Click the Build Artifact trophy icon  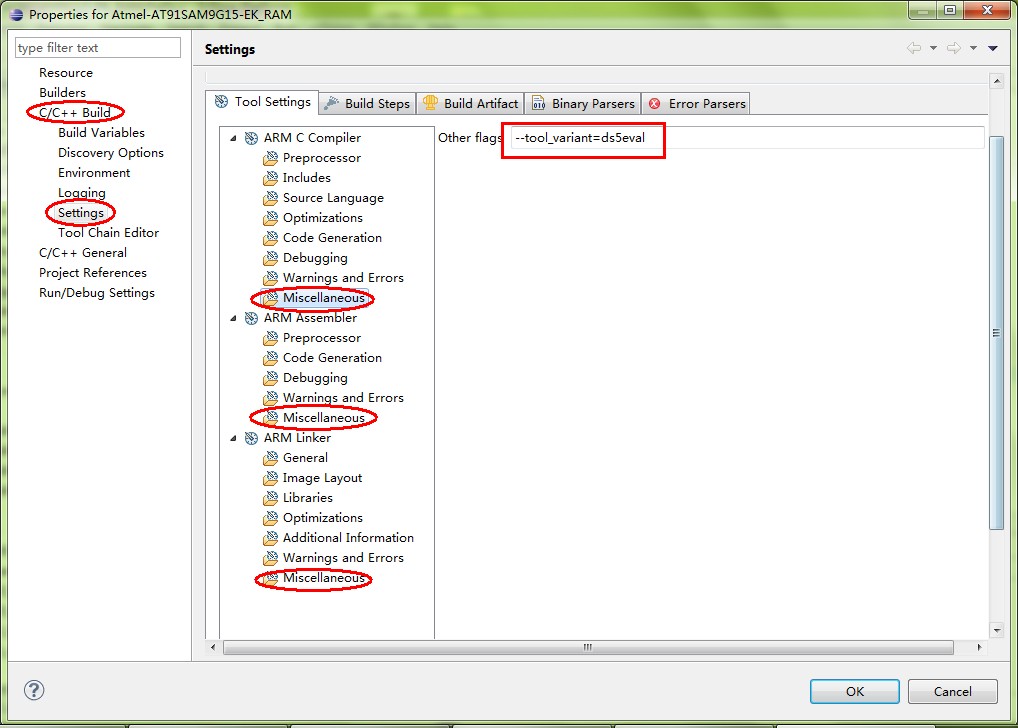coord(430,103)
